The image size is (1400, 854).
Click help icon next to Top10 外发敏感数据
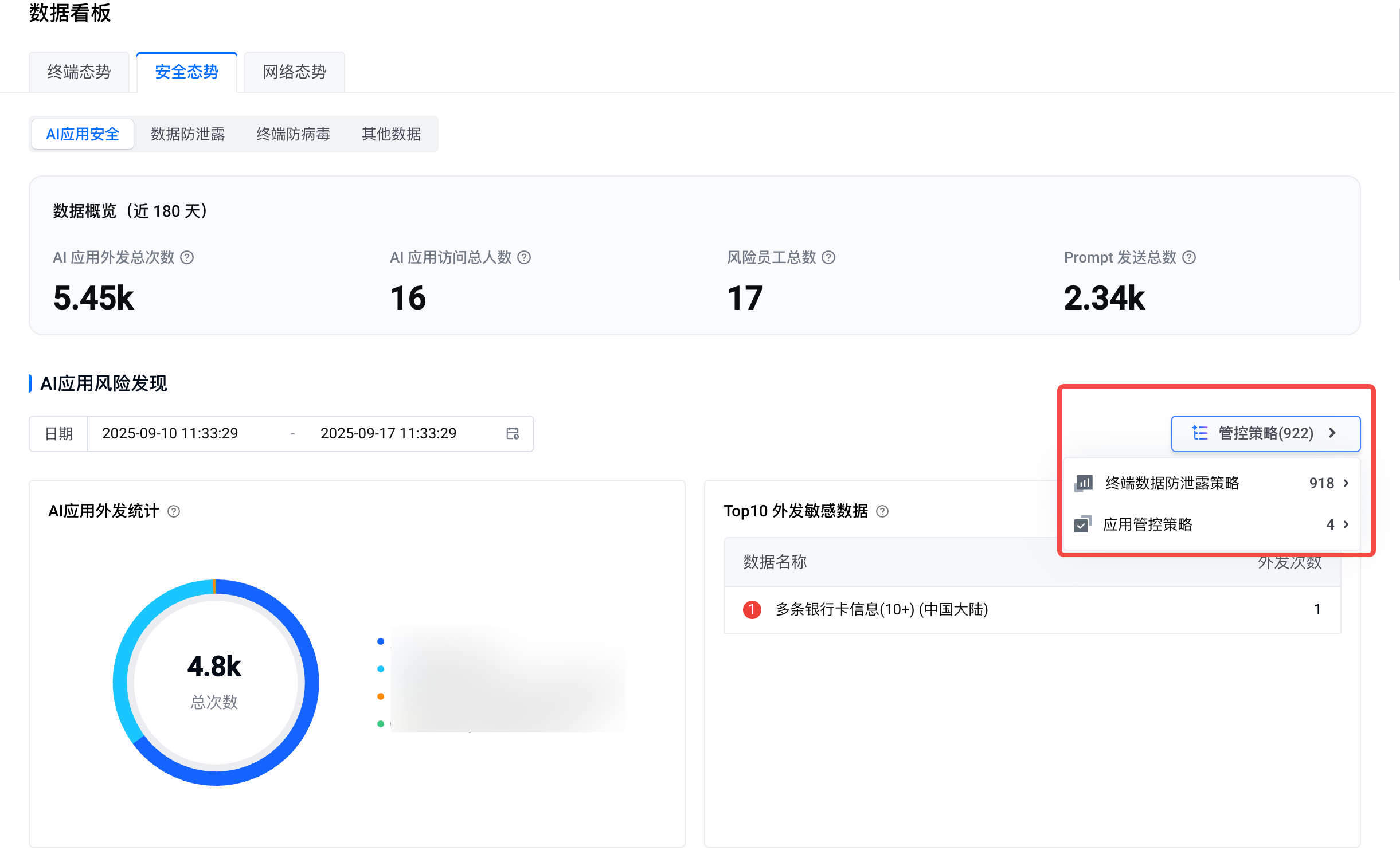tap(882, 511)
